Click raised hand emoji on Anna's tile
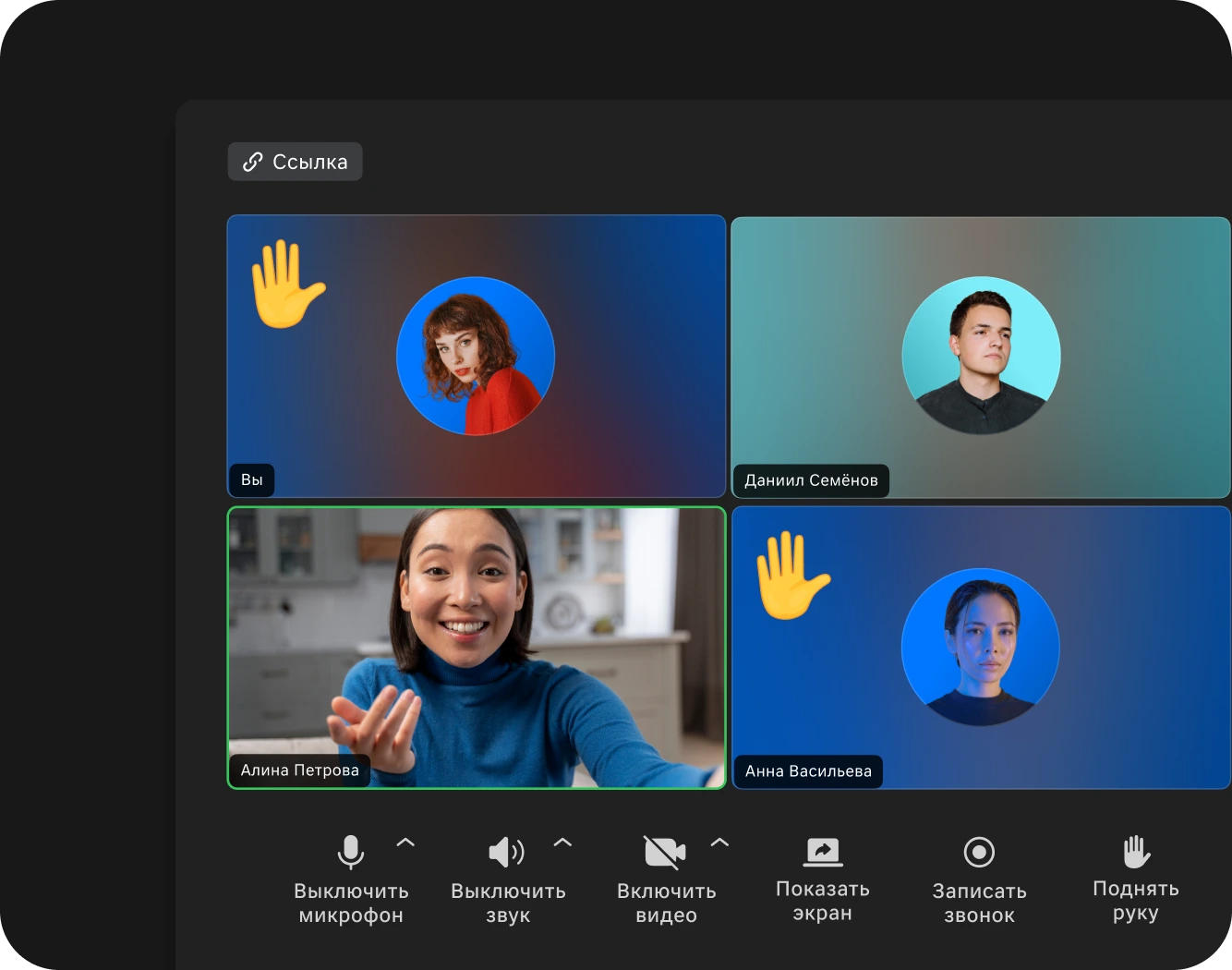1232x970 pixels. [791, 575]
